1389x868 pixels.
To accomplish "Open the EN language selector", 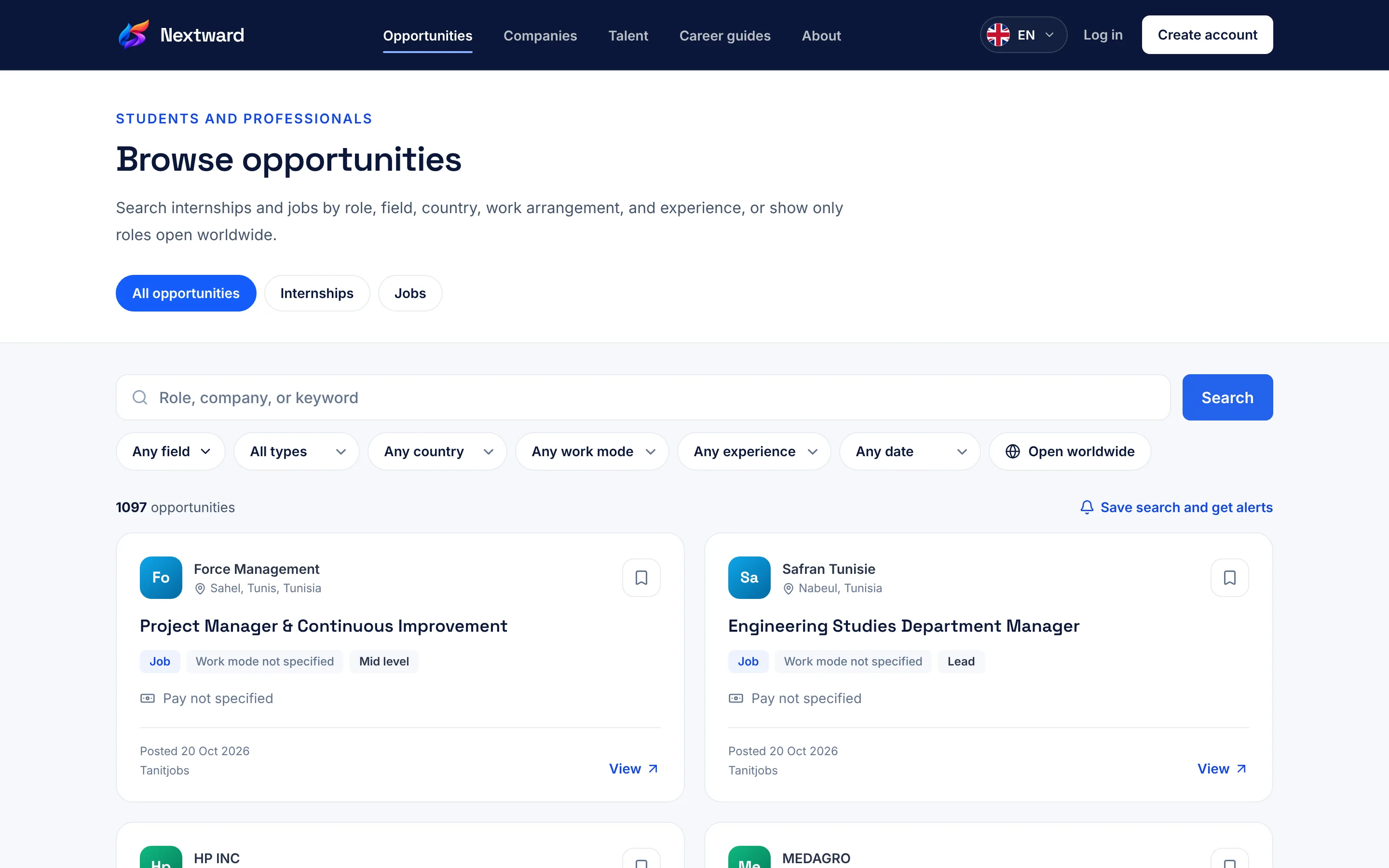I will [x=1023, y=35].
